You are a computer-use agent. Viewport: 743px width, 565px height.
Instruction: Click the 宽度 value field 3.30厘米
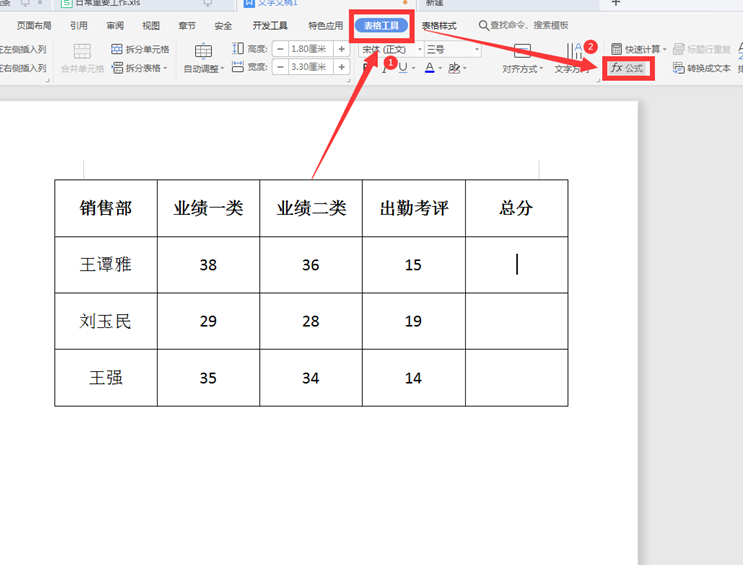[311, 67]
